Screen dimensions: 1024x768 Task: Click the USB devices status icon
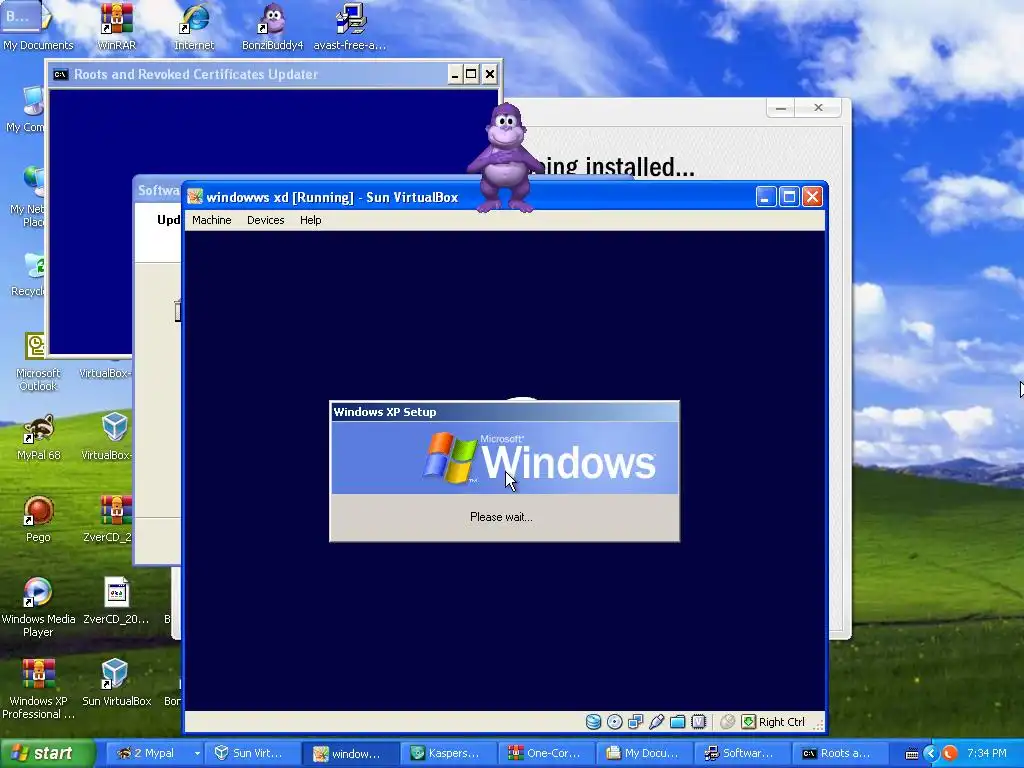pyautogui.click(x=656, y=722)
